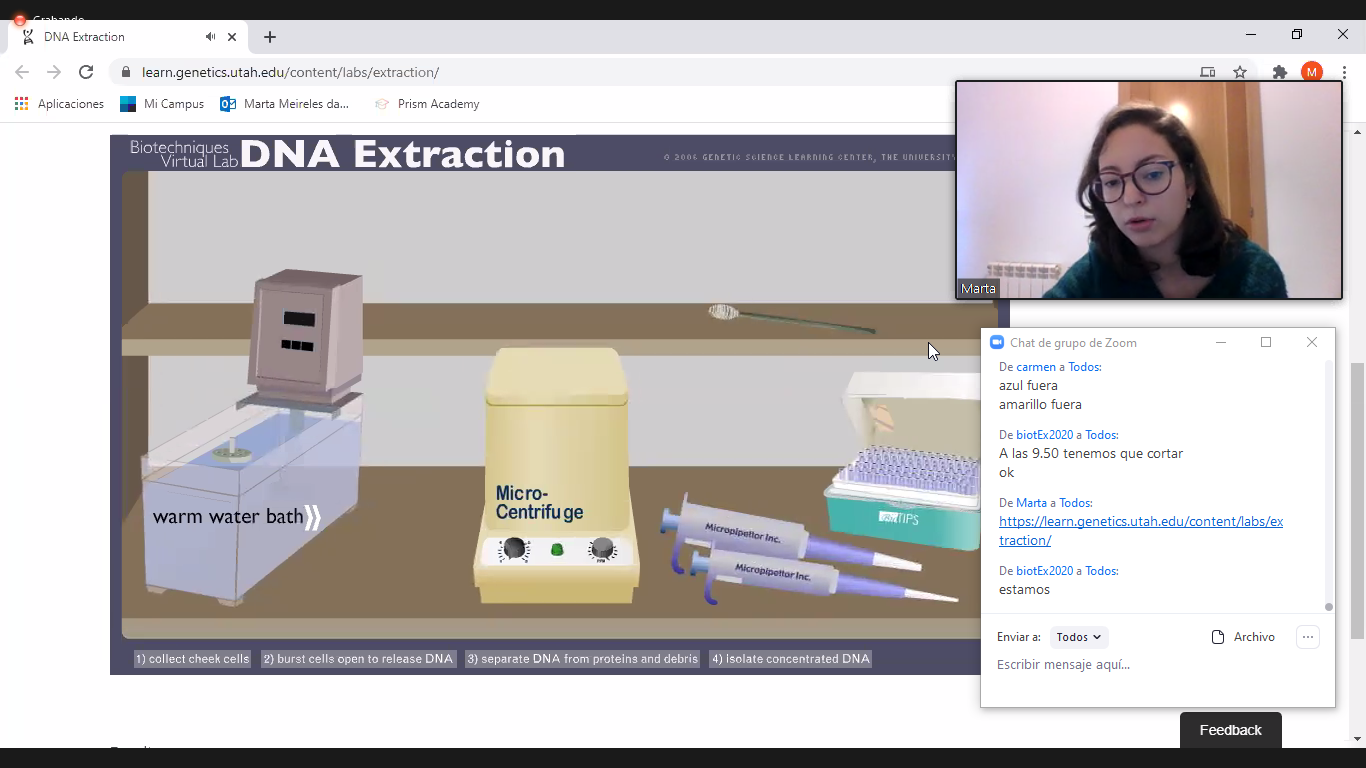
Task: Click the Archivo file attach button
Action: tap(1243, 637)
